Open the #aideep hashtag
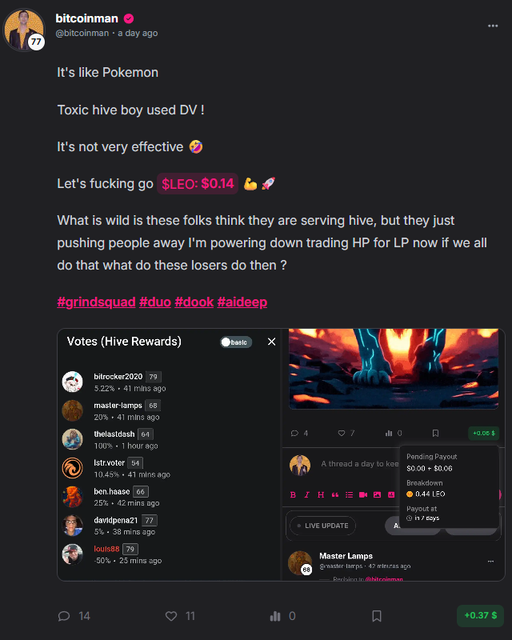Image resolution: width=512 pixels, height=640 pixels. 242,302
